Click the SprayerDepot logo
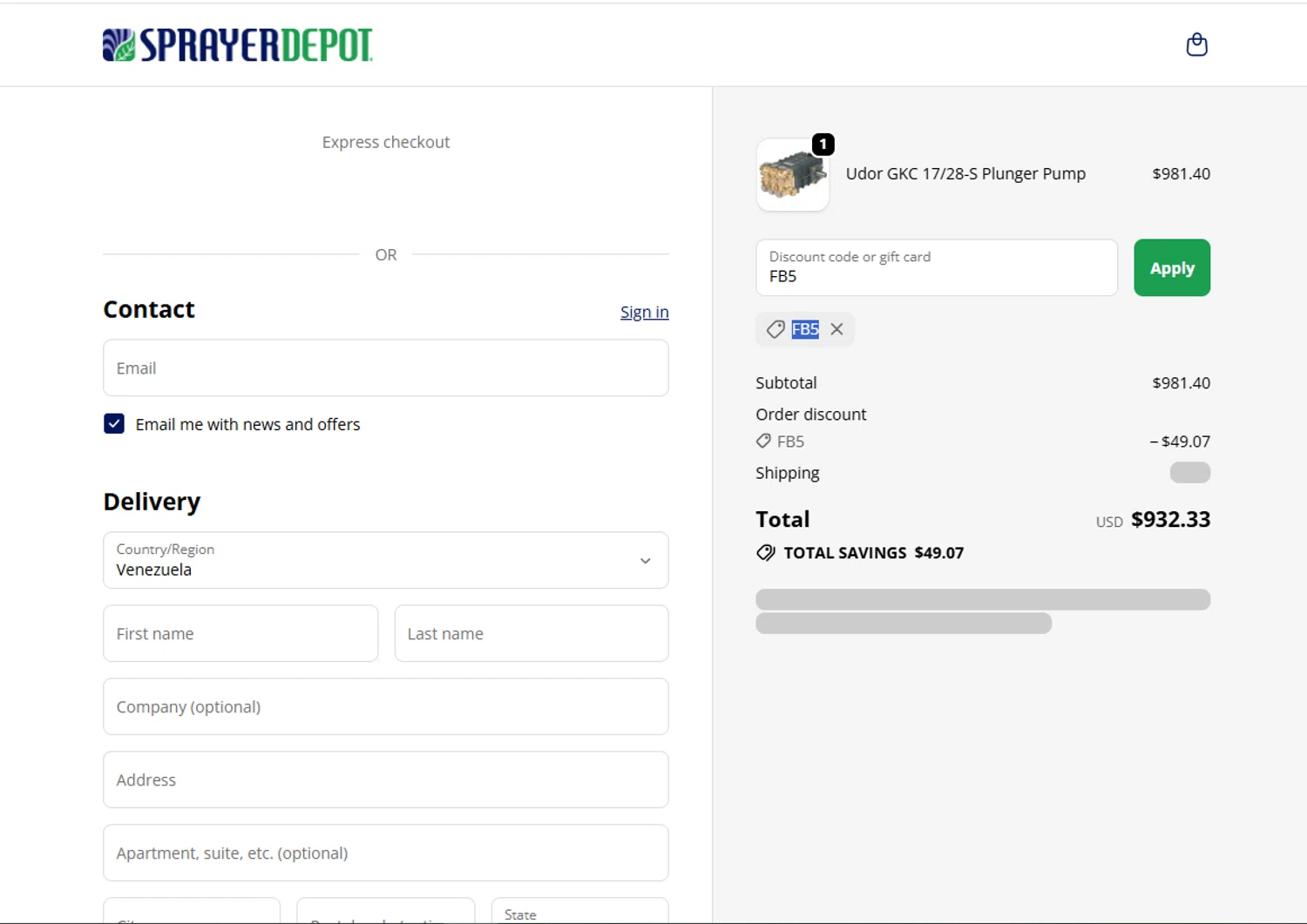1307x924 pixels. (x=237, y=45)
